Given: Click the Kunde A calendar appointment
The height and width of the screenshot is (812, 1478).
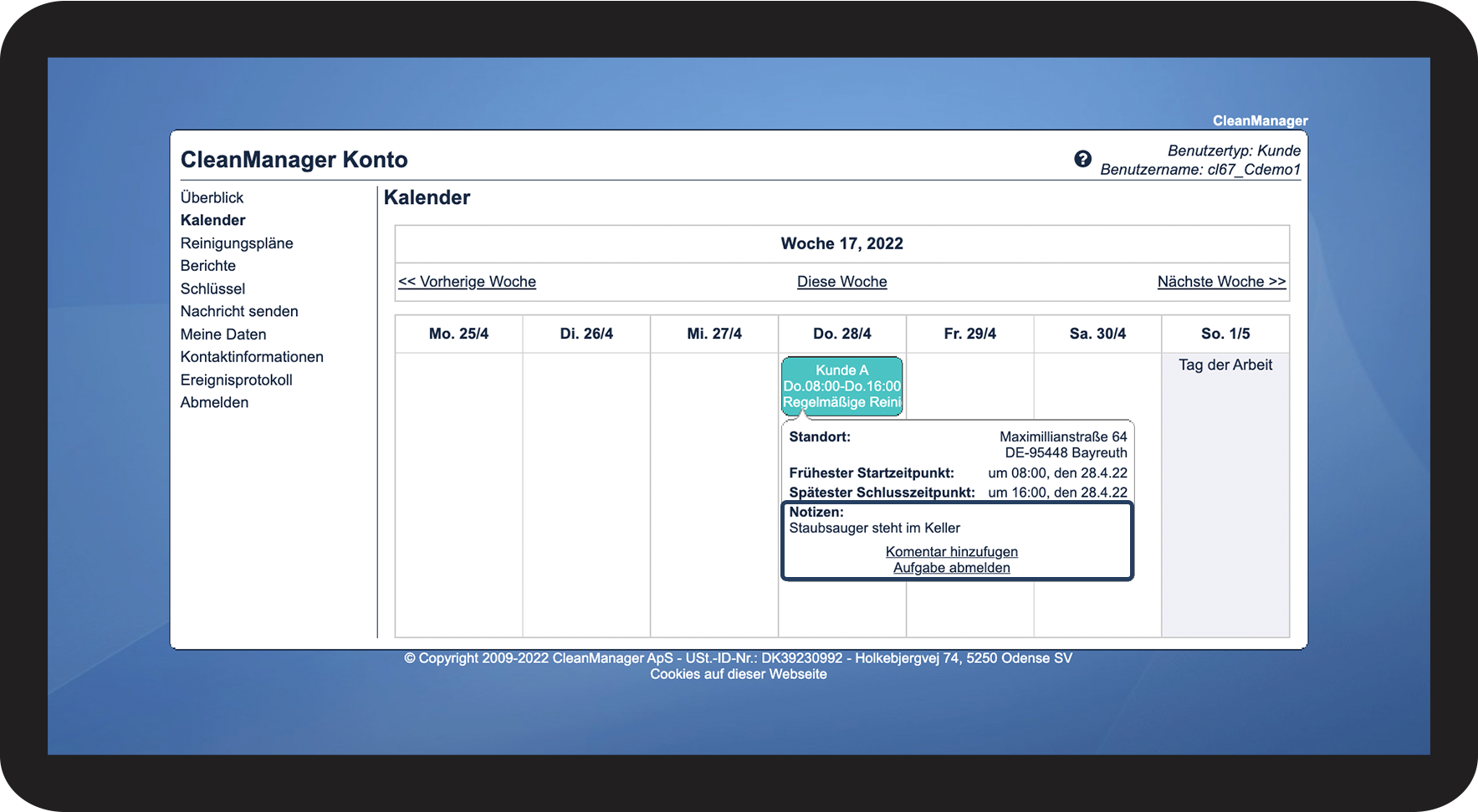Looking at the screenshot, I should pyautogui.click(x=841, y=386).
